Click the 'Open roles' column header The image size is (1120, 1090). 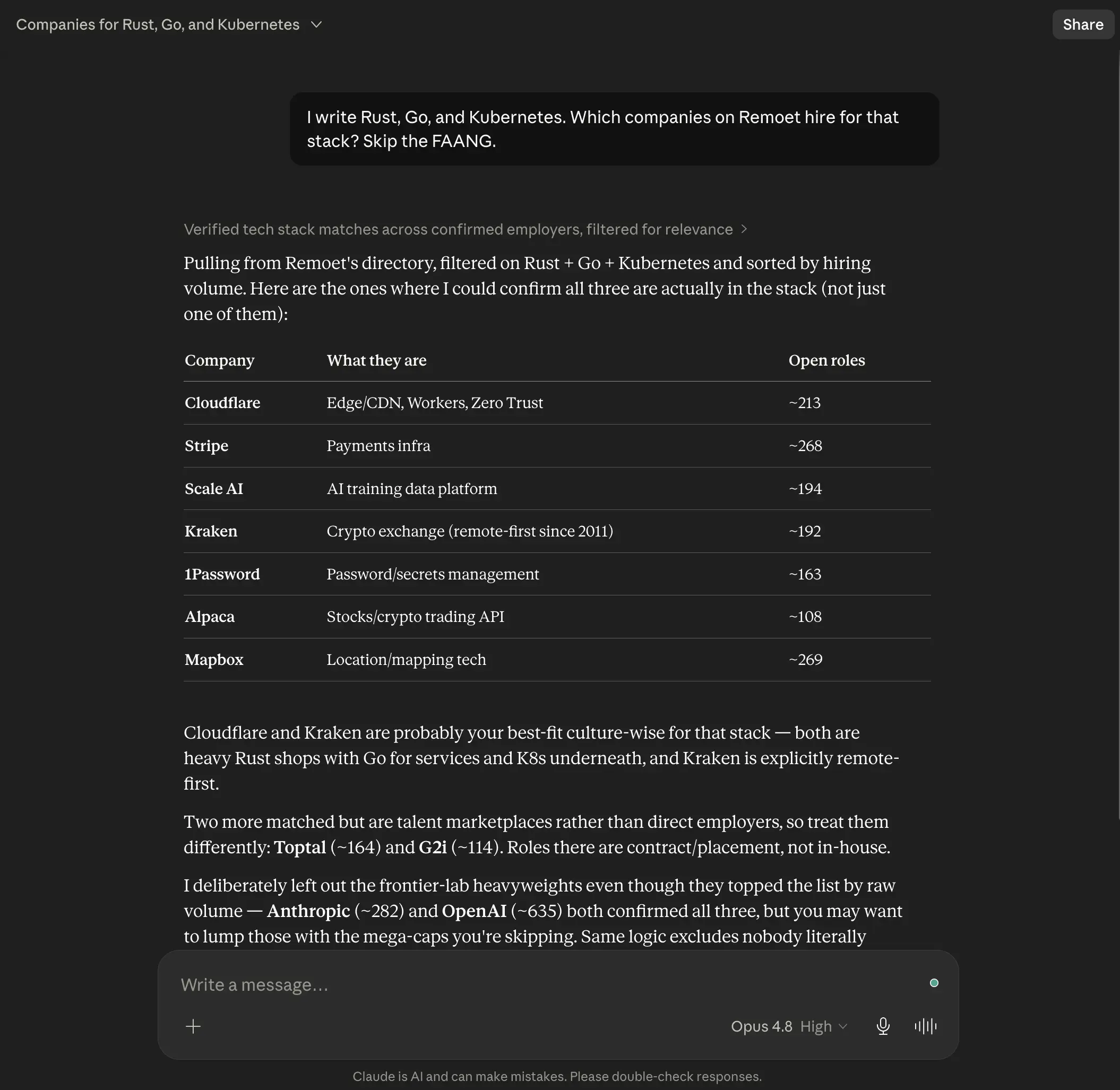click(x=826, y=360)
